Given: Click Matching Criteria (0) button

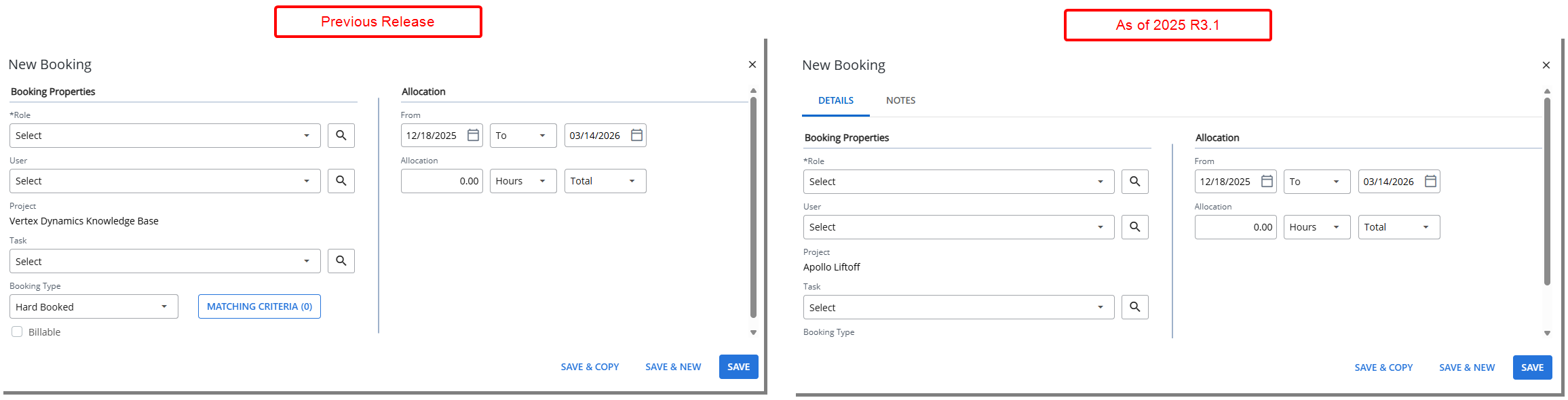Looking at the screenshot, I should pos(259,306).
